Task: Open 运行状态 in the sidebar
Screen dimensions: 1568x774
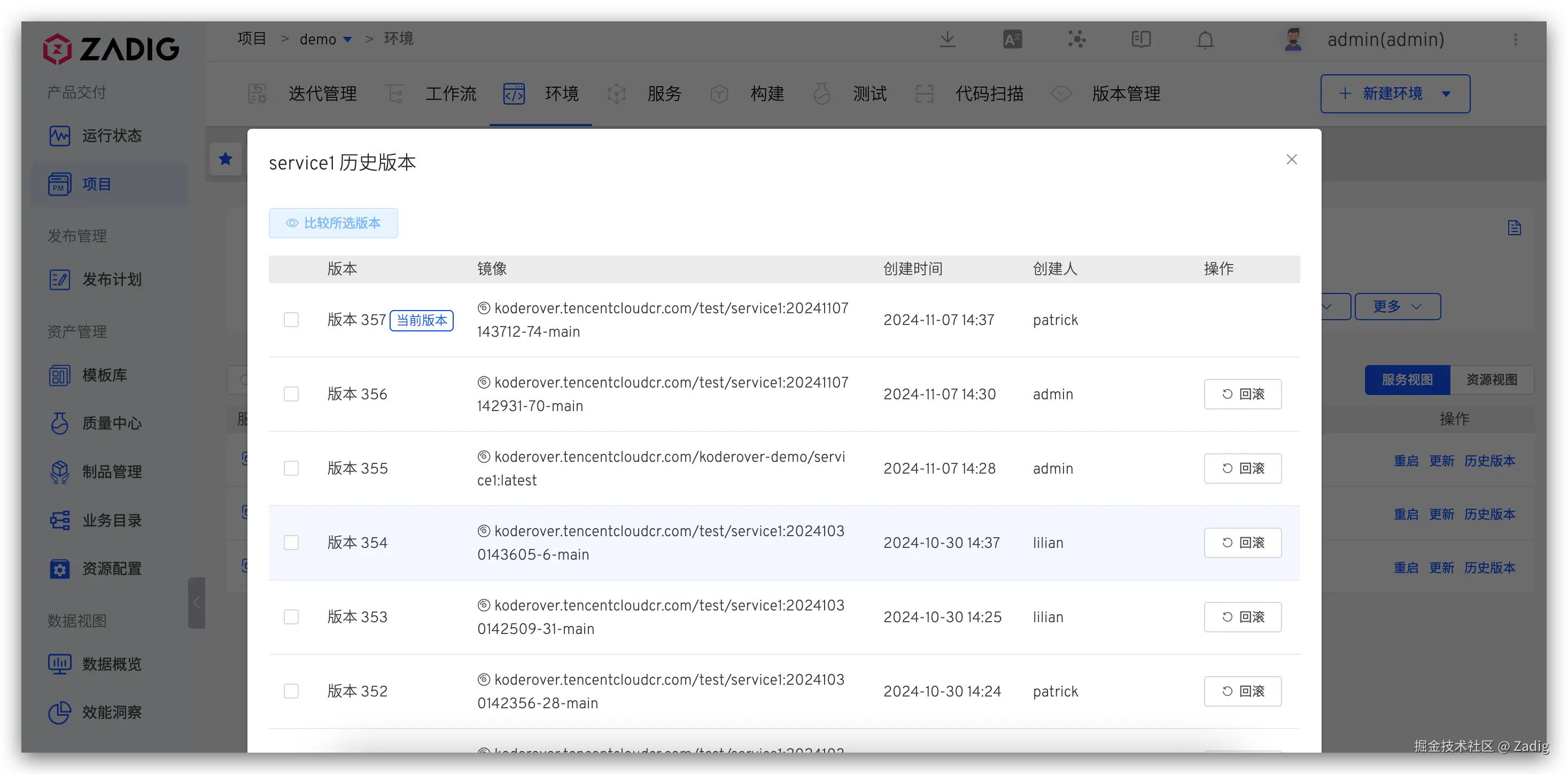Action: coord(111,135)
